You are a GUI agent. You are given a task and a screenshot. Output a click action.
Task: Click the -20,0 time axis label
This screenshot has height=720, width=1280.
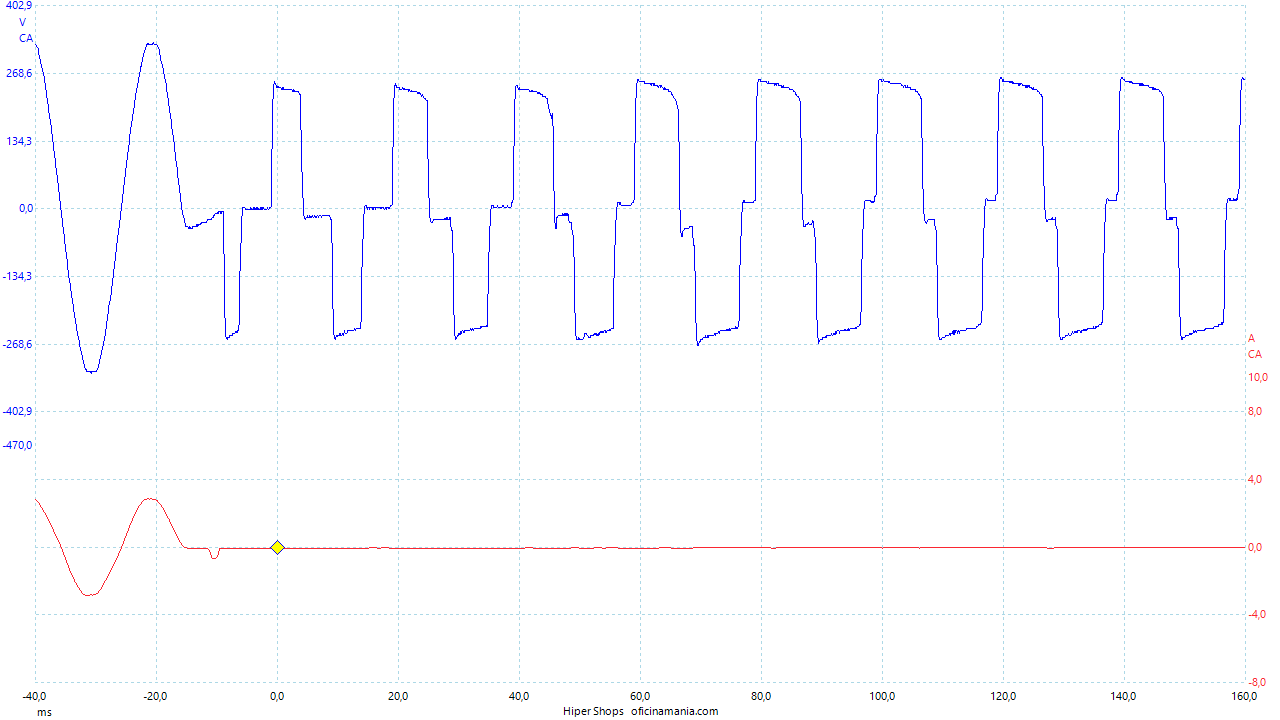pyautogui.click(x=156, y=696)
